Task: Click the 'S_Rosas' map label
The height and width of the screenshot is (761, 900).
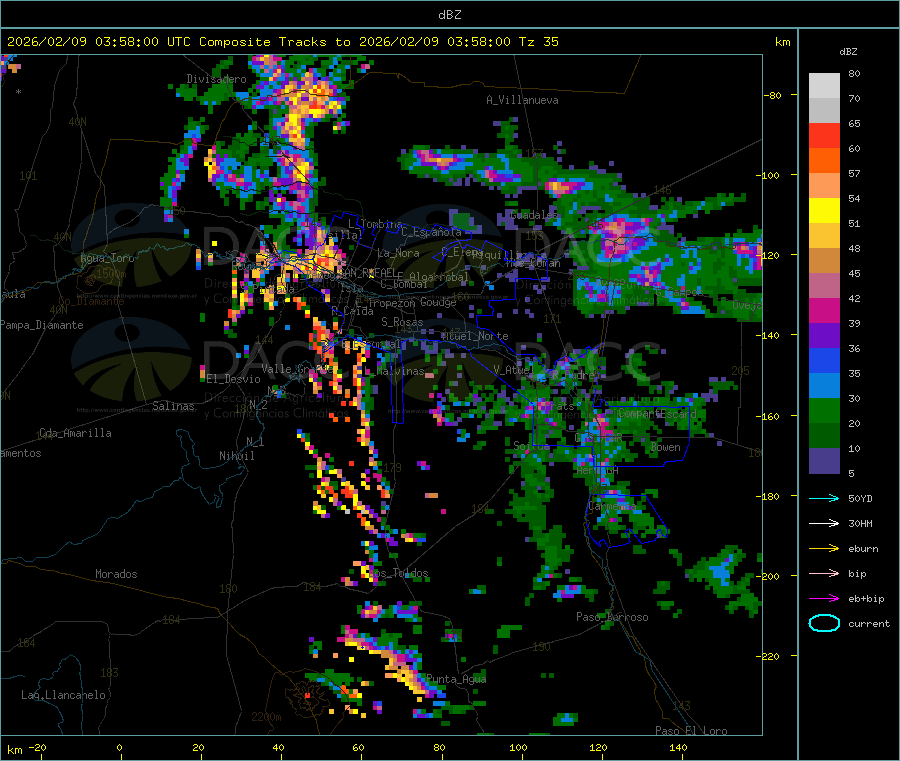Action: tap(402, 322)
